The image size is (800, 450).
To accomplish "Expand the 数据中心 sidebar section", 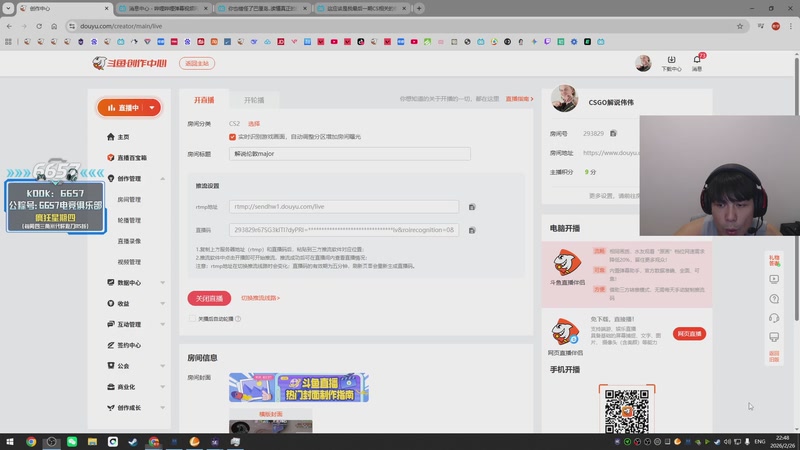I will pos(162,283).
